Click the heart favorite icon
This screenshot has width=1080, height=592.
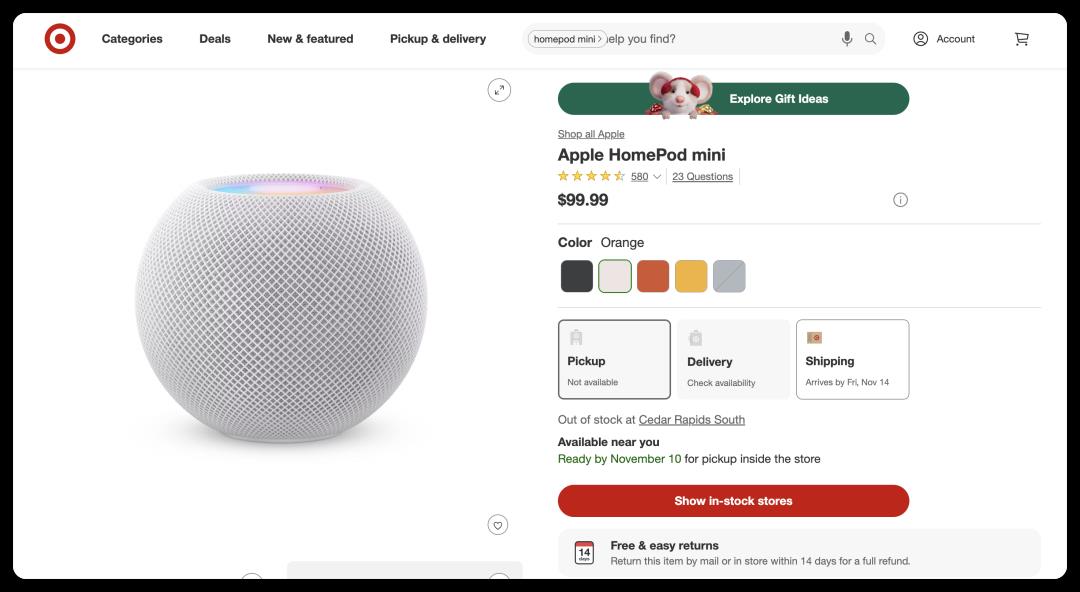pyautogui.click(x=498, y=525)
